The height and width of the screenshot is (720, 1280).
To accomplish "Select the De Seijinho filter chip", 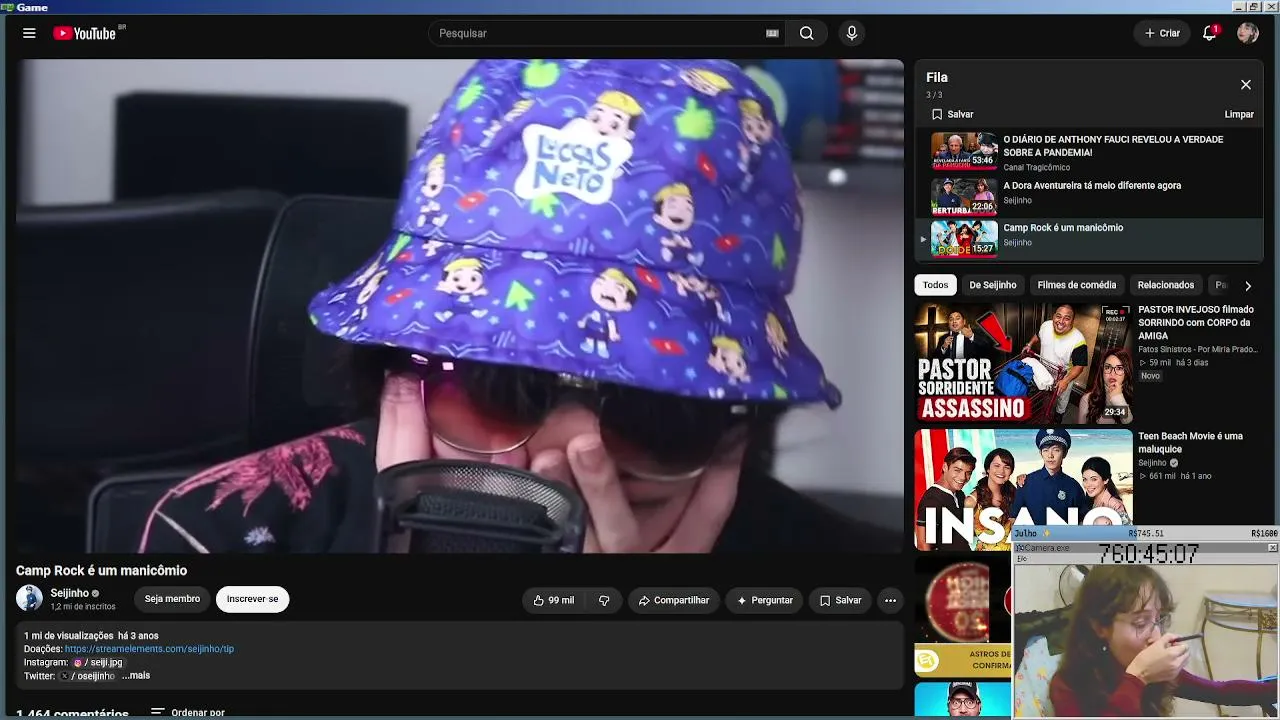I will [x=992, y=285].
